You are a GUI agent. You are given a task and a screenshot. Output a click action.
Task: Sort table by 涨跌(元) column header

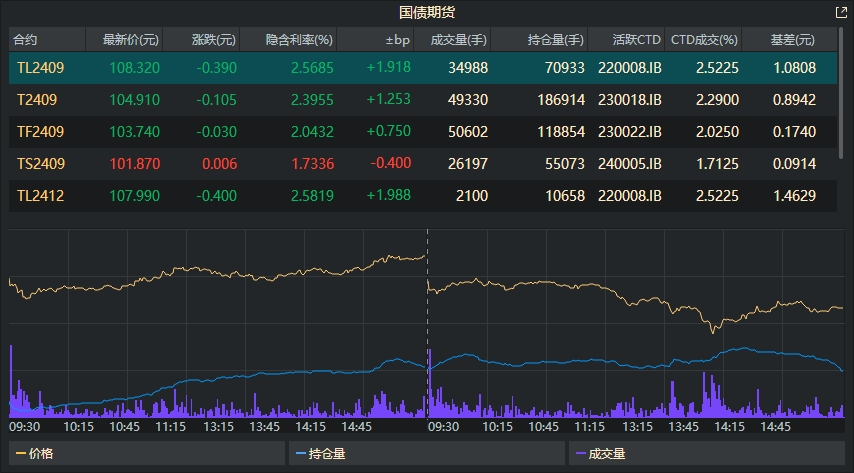click(x=214, y=40)
